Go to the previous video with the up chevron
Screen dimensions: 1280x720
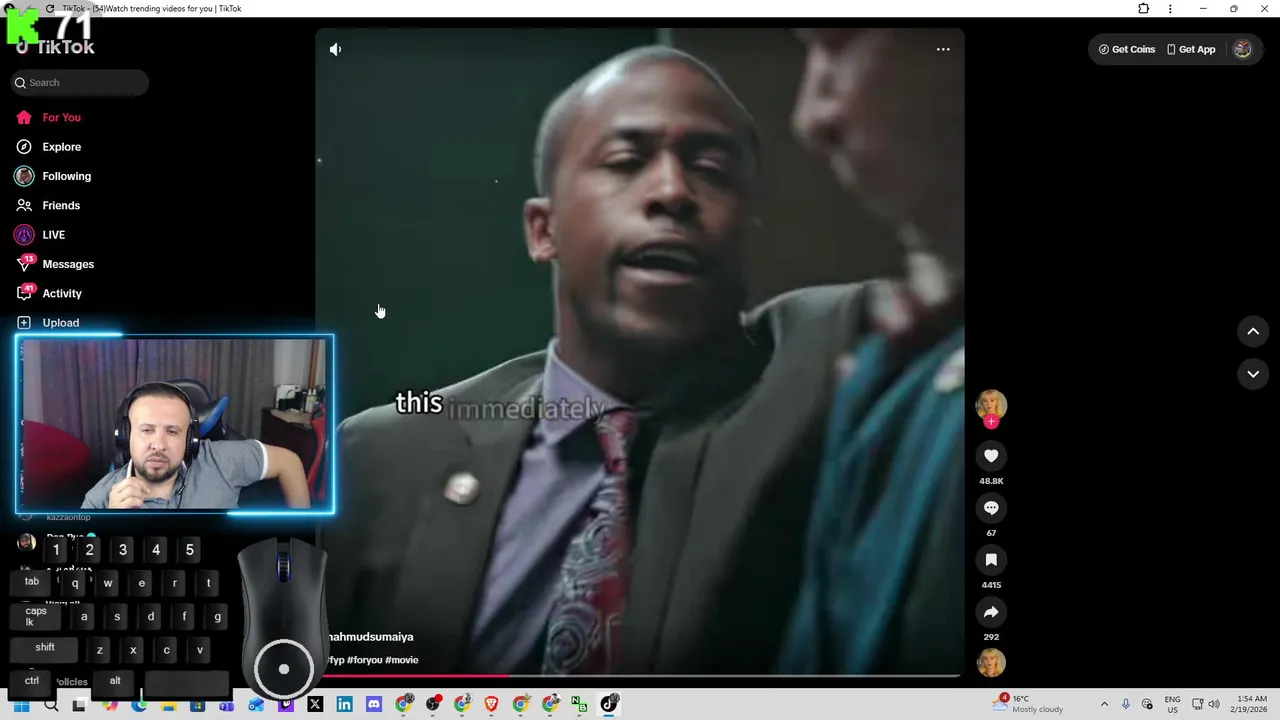click(1253, 331)
